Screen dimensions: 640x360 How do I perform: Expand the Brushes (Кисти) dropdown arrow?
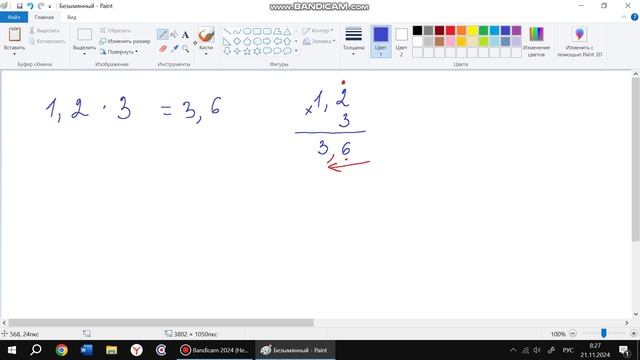pos(206,54)
